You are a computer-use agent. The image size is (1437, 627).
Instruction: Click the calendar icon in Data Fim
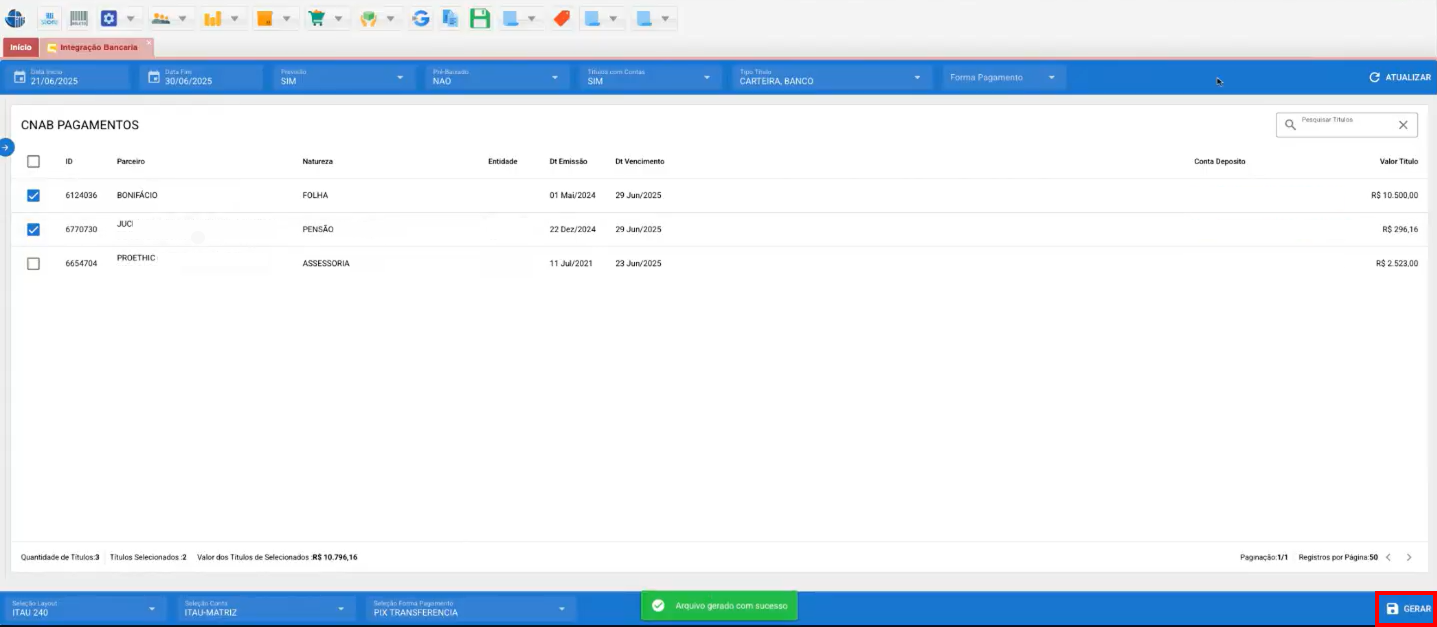tap(154, 77)
